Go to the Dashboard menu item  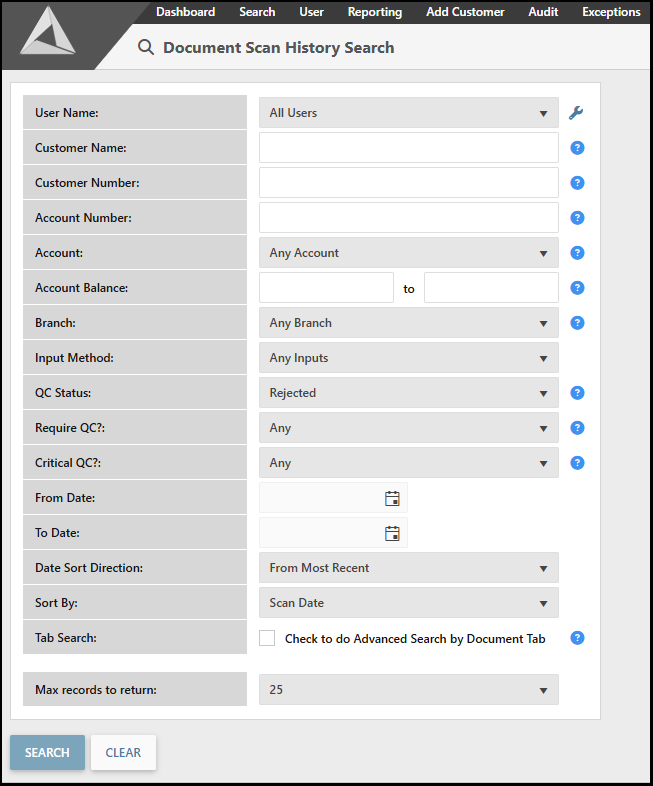click(x=185, y=12)
